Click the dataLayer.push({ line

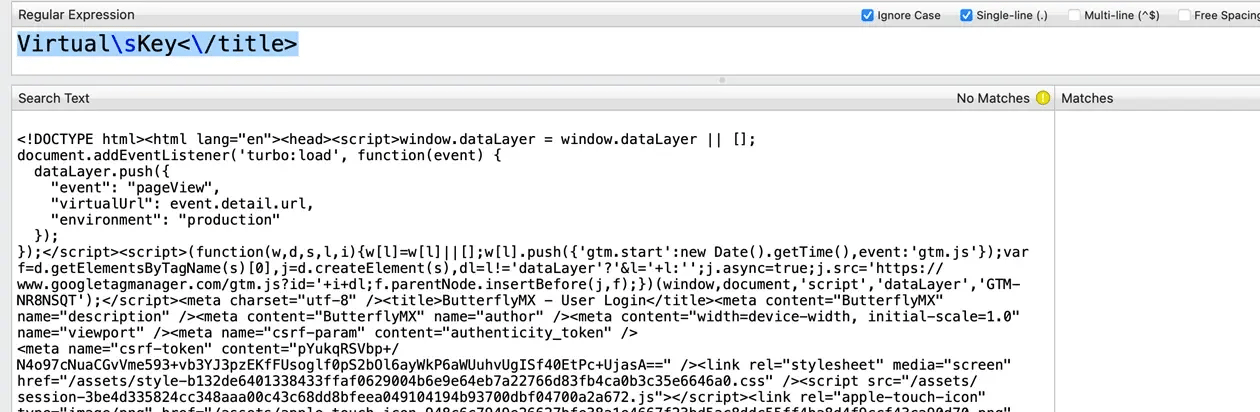coord(98,171)
